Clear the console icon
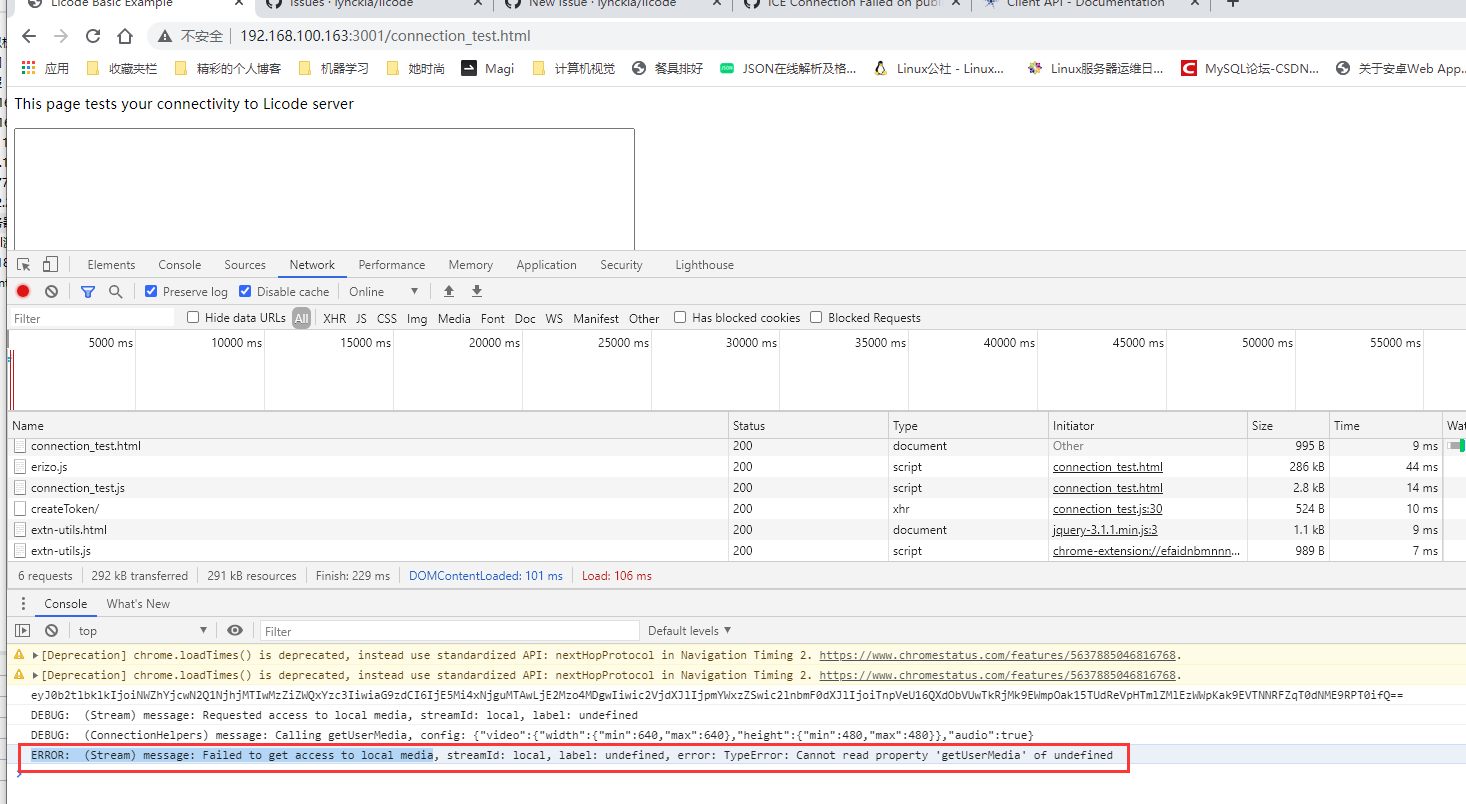1466x804 pixels. click(51, 630)
